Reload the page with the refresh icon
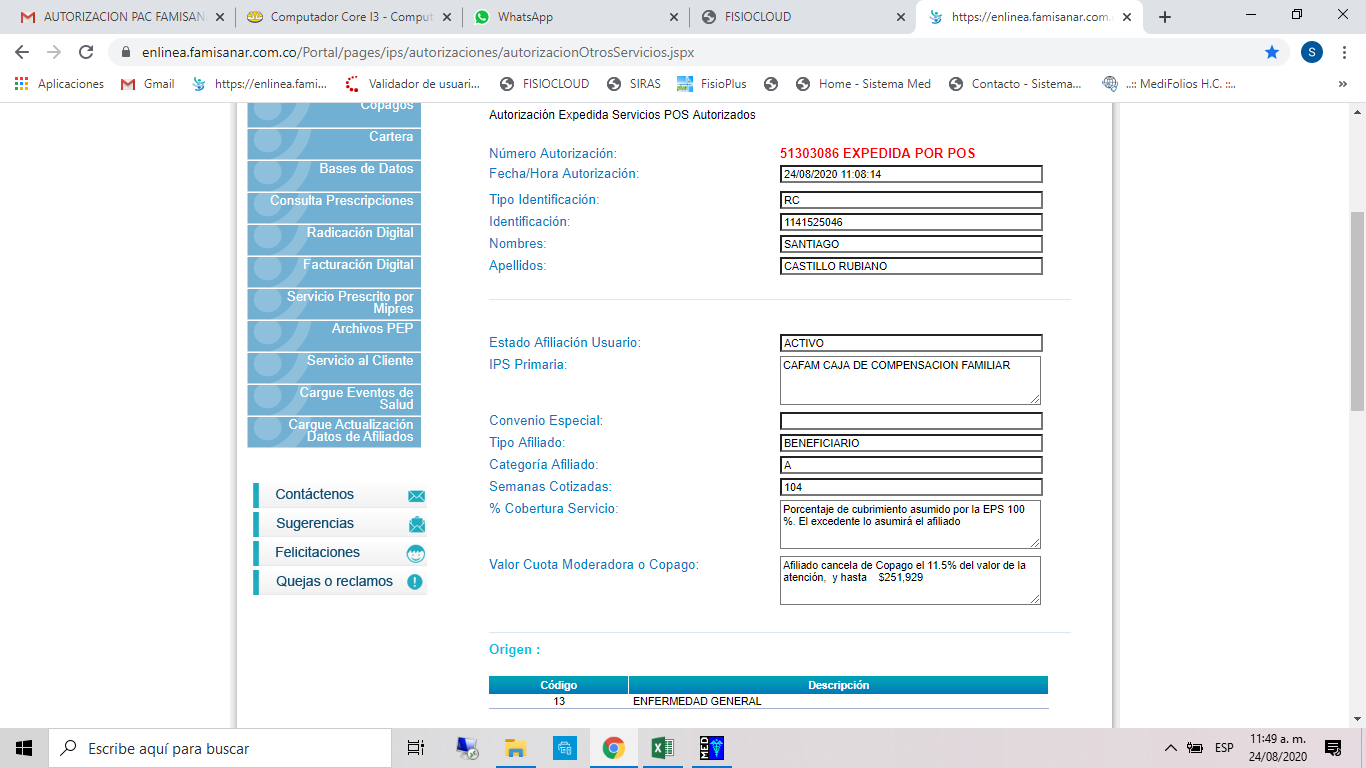The image size is (1366, 768). coord(86,52)
